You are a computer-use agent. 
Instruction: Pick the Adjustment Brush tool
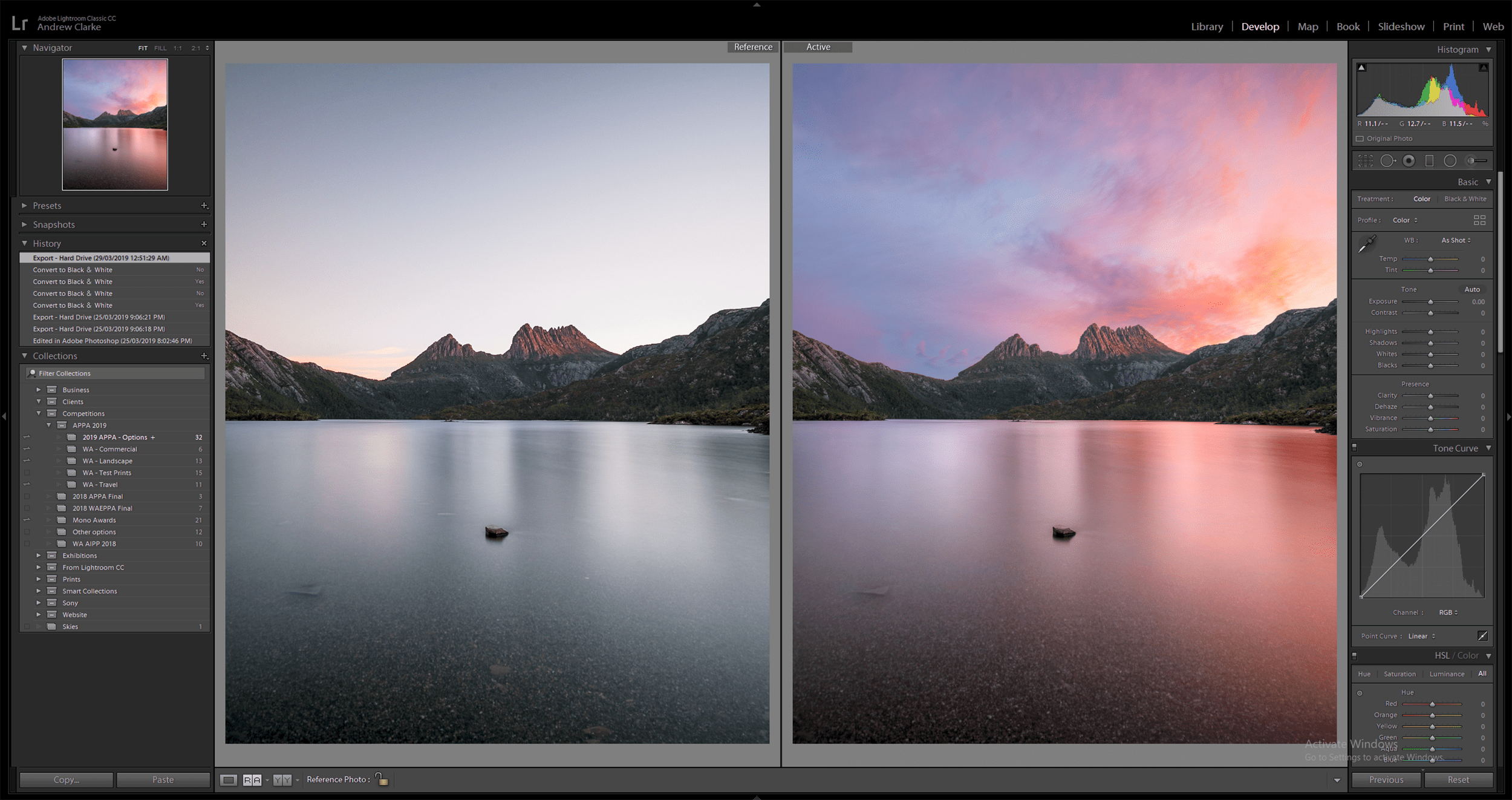tap(1476, 160)
